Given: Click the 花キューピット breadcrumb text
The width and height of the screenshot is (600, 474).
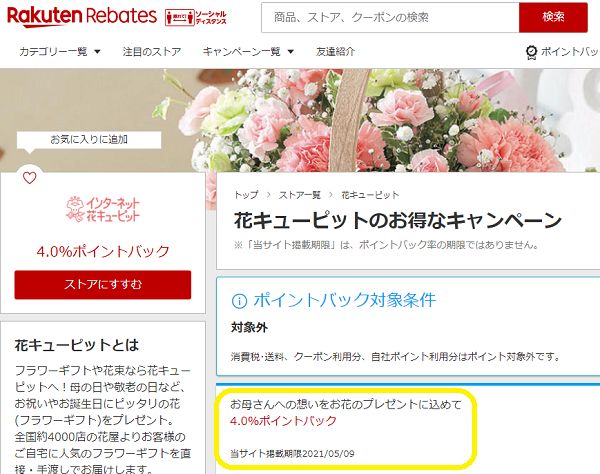Looking at the screenshot, I should coord(370,195).
